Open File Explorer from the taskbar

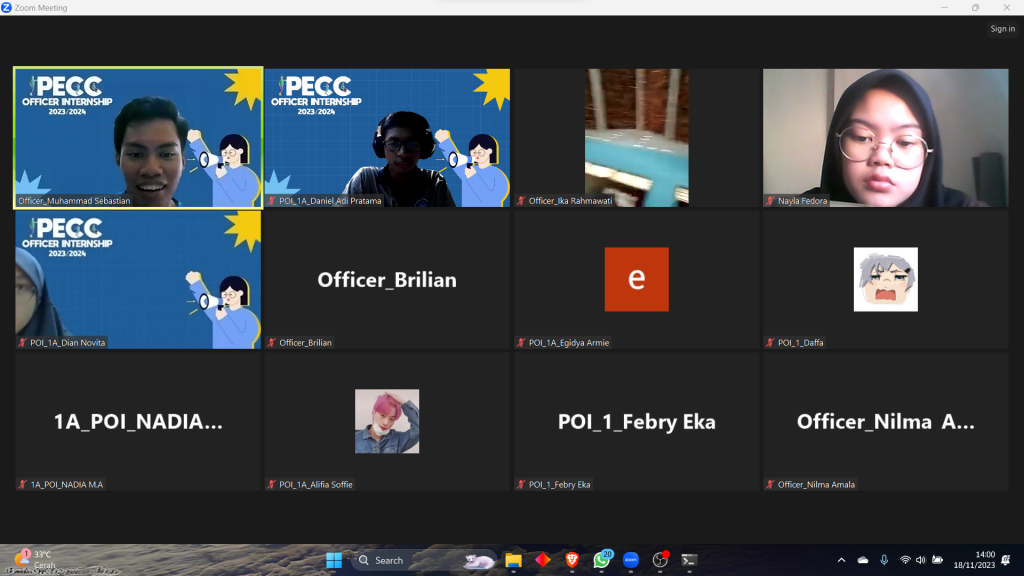point(513,560)
